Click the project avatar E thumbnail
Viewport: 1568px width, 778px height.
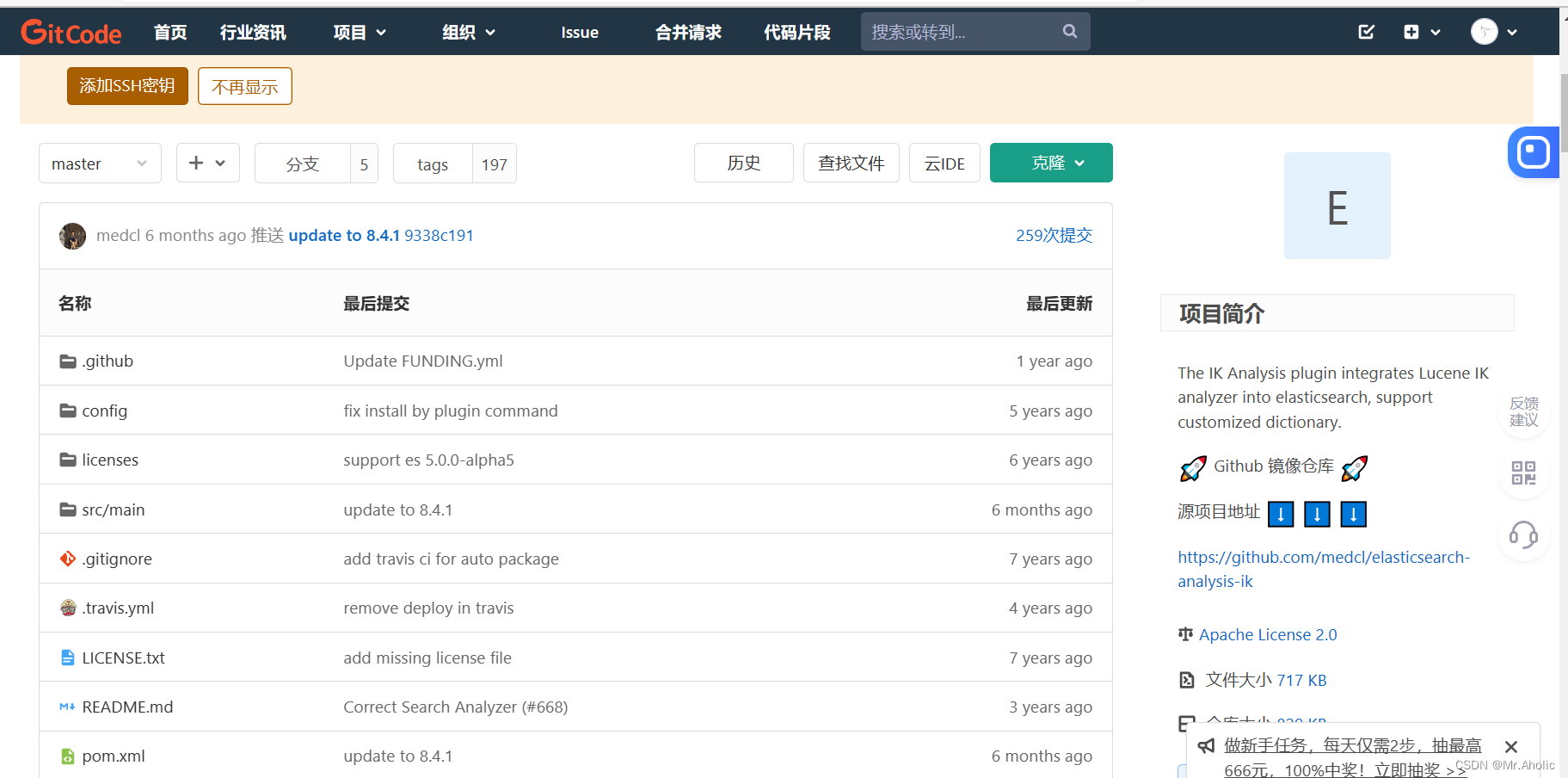point(1337,206)
